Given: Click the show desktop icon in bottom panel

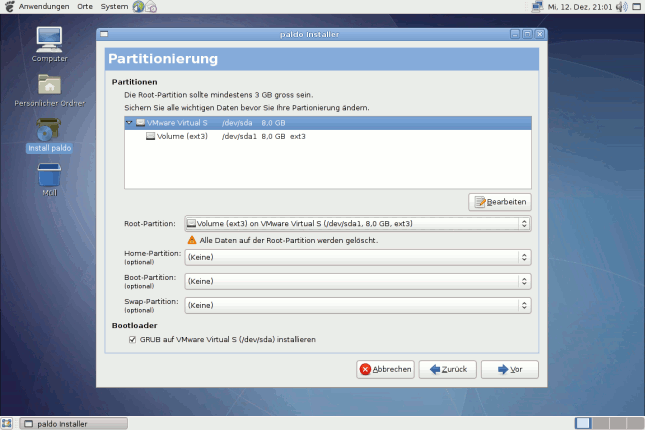Looking at the screenshot, I should pyautogui.click(x=7, y=423).
